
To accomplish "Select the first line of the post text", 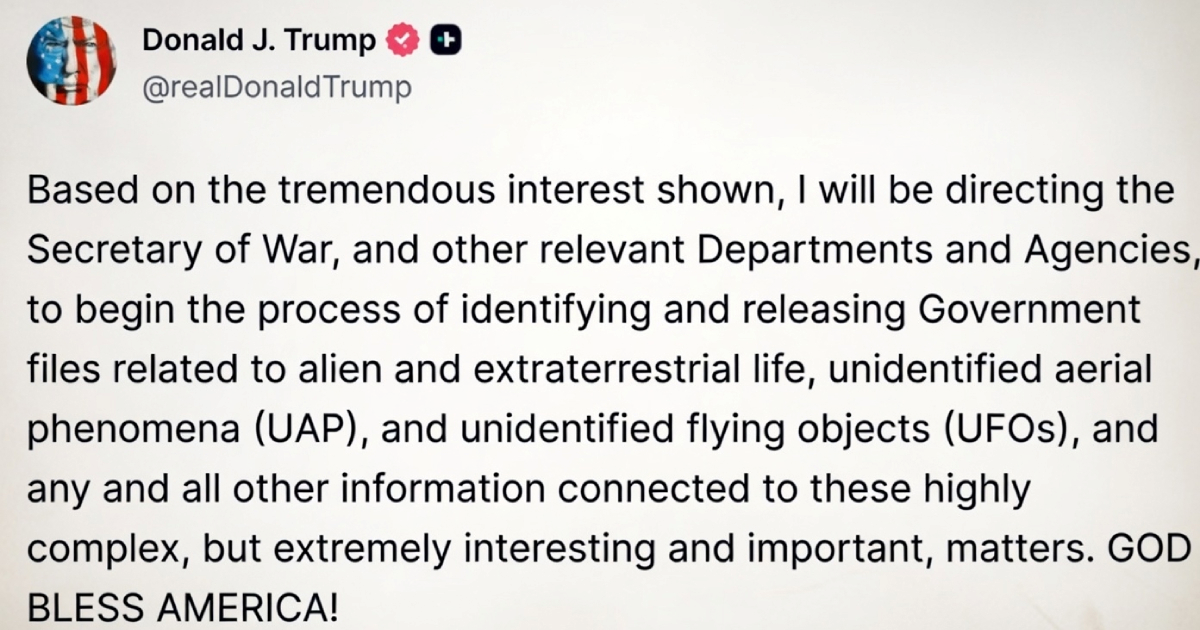I will coord(600,189).
